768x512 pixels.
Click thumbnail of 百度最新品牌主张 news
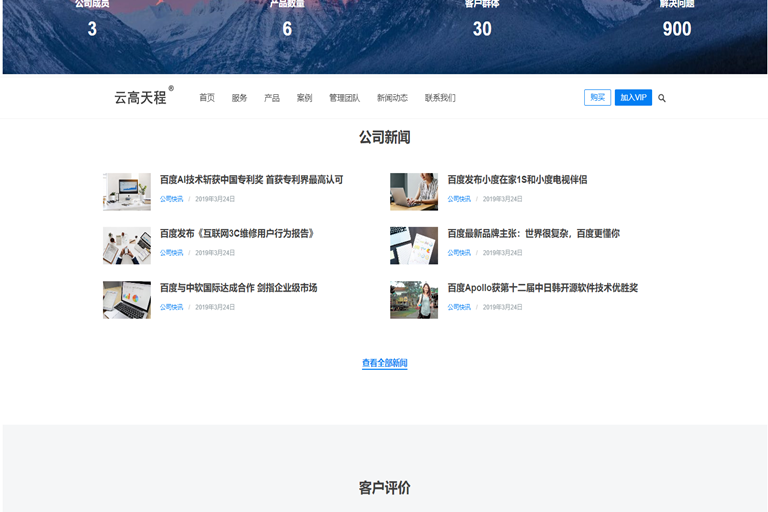pyautogui.click(x=414, y=245)
